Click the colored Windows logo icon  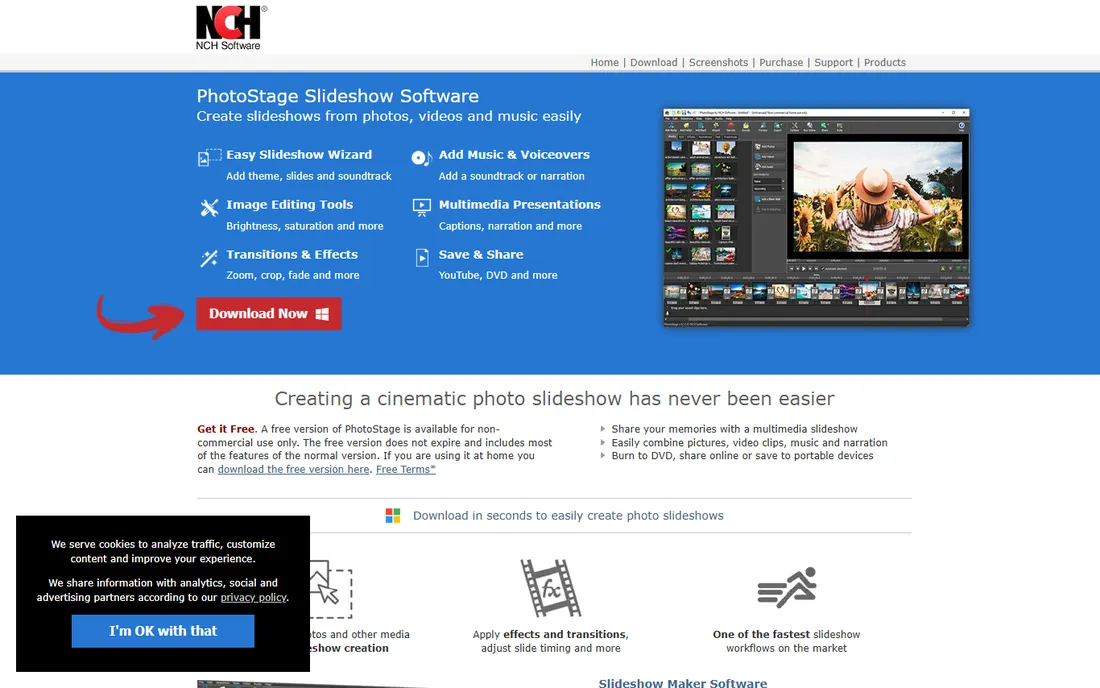click(x=393, y=515)
